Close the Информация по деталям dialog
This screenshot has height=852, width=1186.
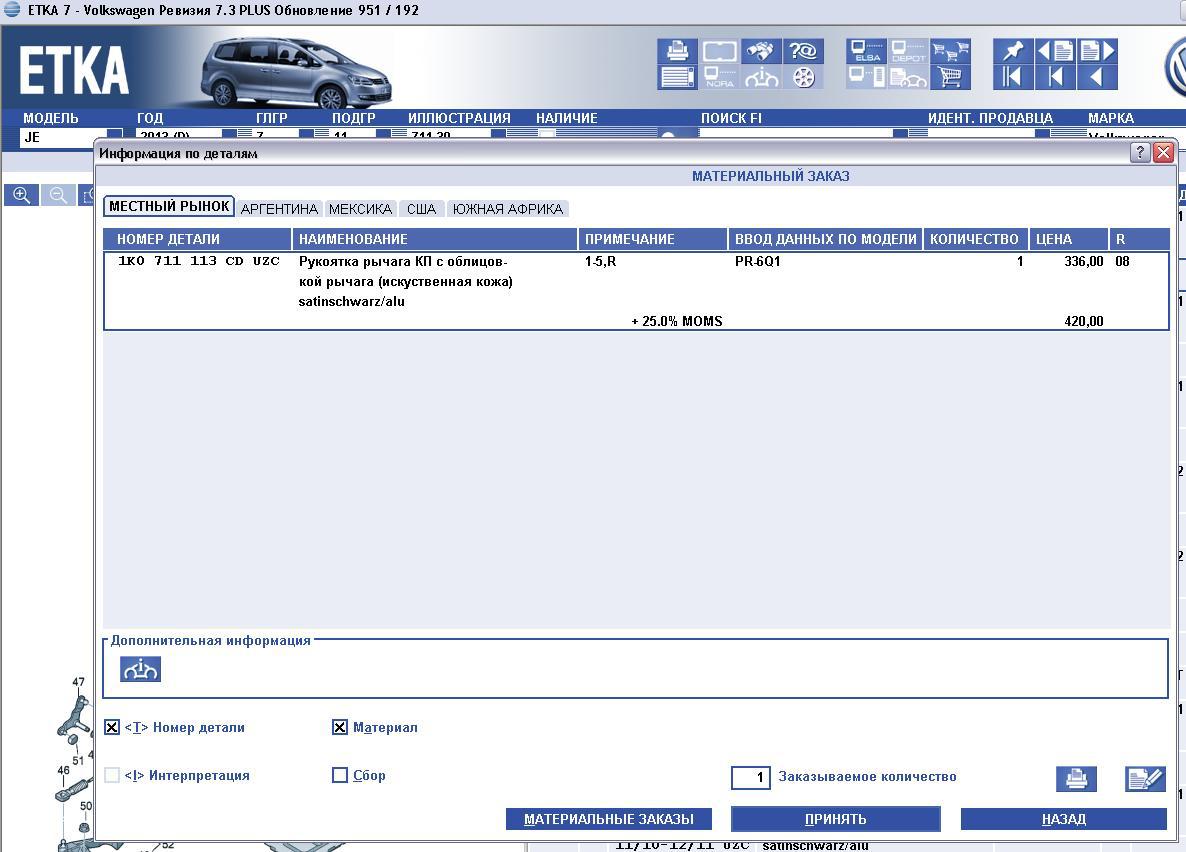click(1163, 153)
